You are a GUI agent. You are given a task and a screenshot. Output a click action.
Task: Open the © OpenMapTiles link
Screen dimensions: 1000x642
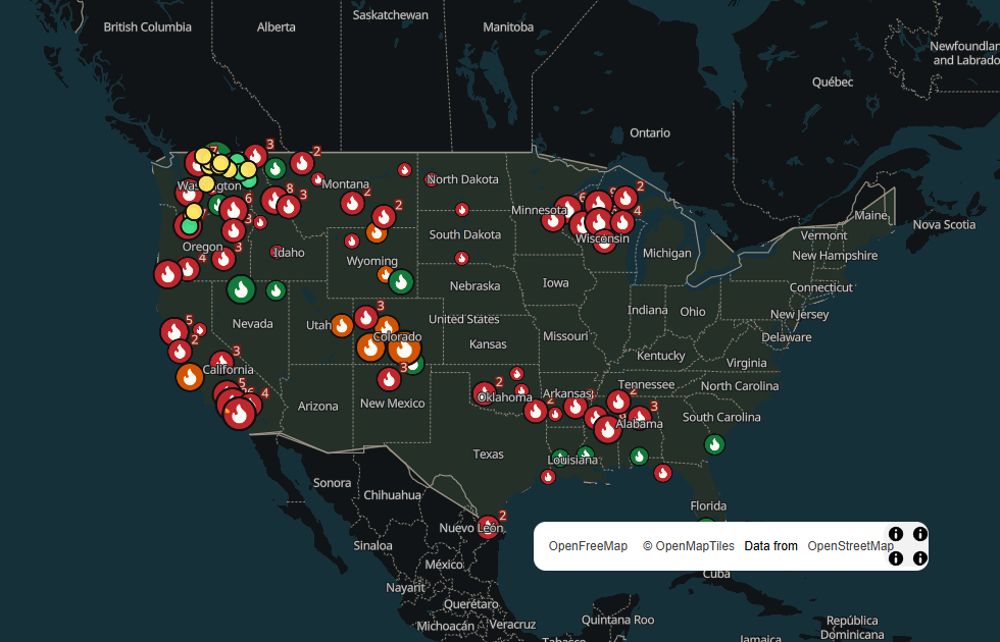coord(688,546)
